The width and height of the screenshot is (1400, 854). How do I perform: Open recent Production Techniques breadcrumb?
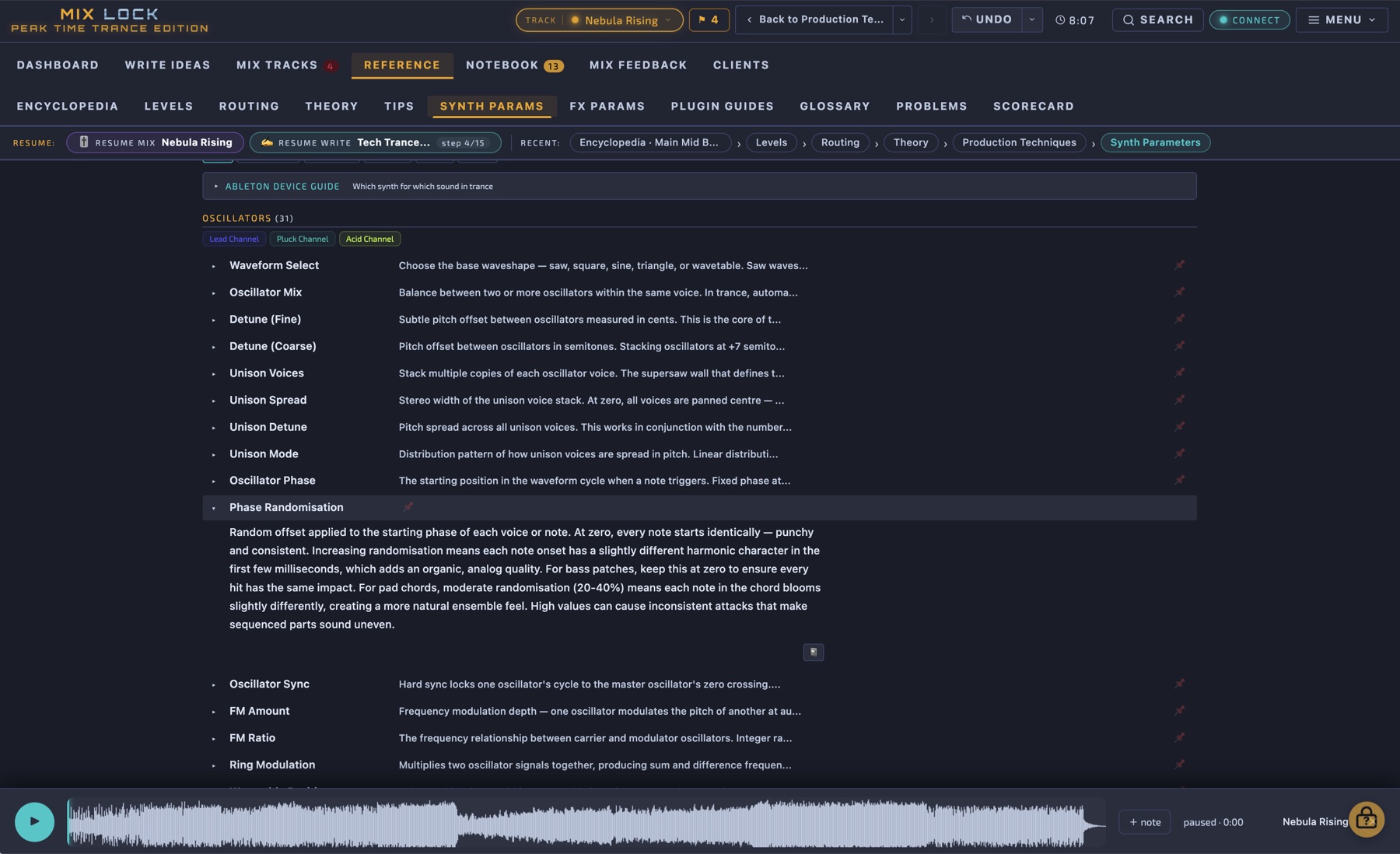1019,142
